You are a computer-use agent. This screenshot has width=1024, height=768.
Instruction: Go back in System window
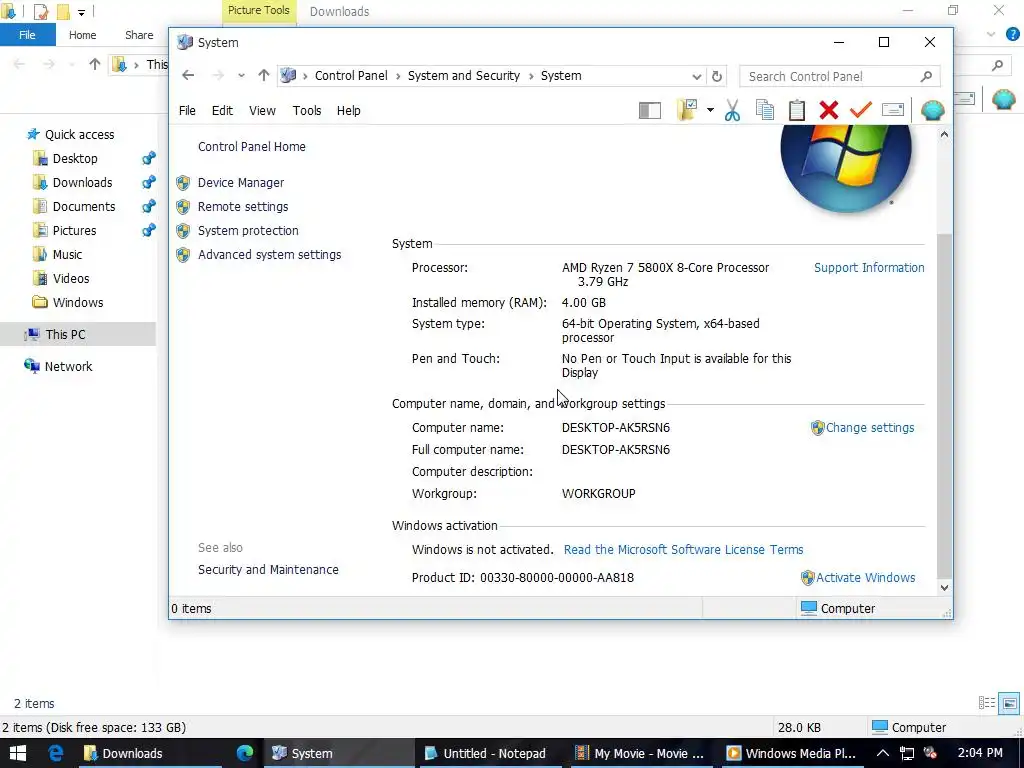[x=188, y=76]
